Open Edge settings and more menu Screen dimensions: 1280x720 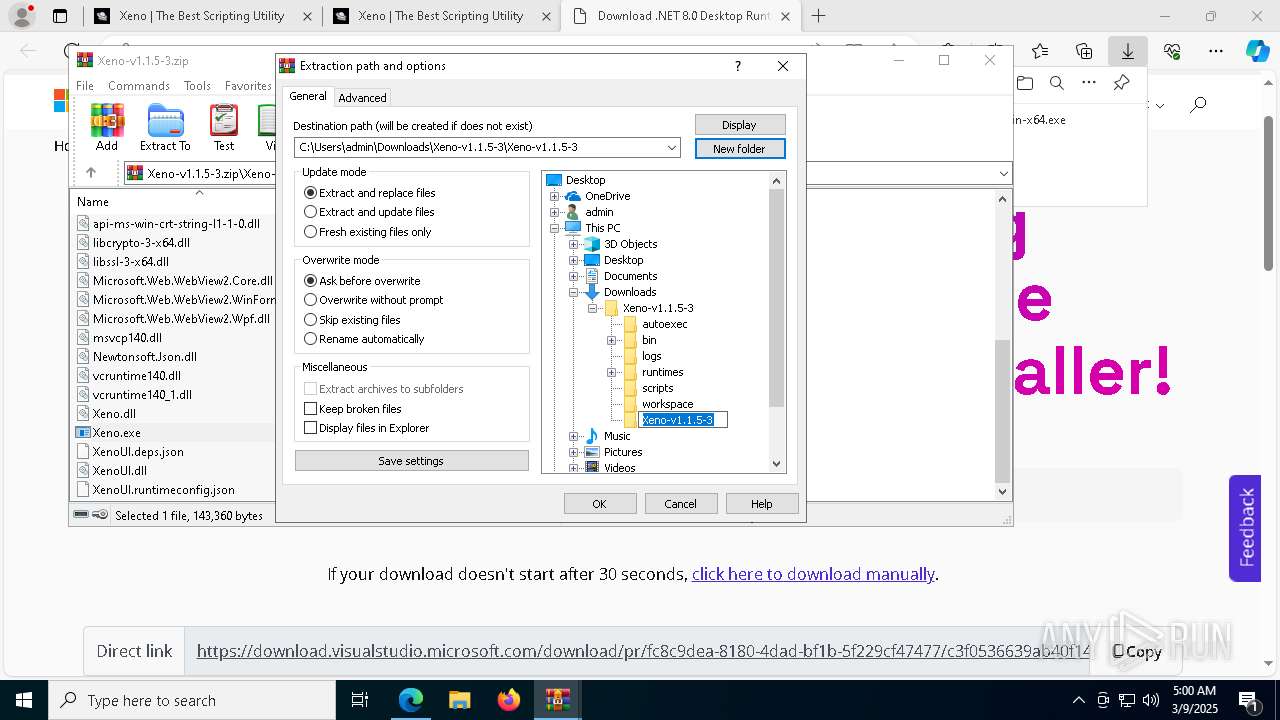(x=1216, y=51)
